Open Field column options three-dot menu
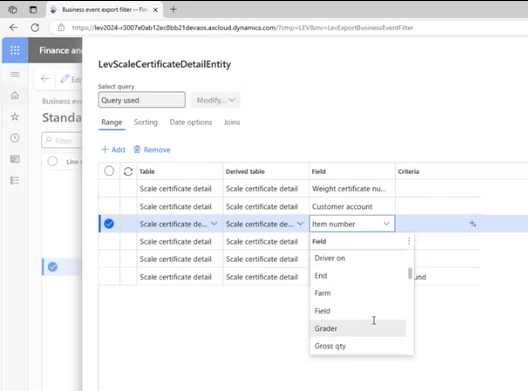This screenshot has width=528, height=391. pos(409,241)
